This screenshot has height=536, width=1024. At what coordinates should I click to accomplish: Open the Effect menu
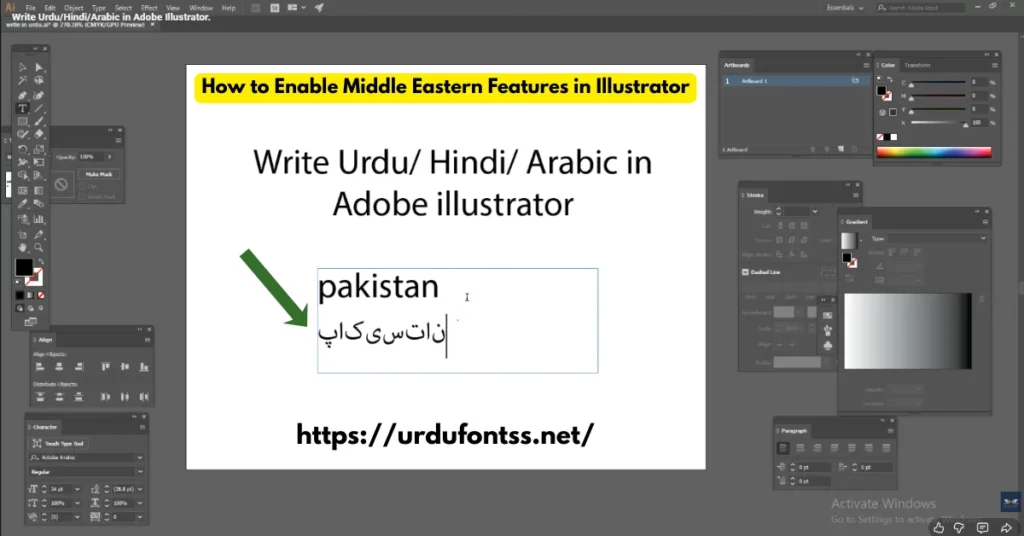[150, 8]
